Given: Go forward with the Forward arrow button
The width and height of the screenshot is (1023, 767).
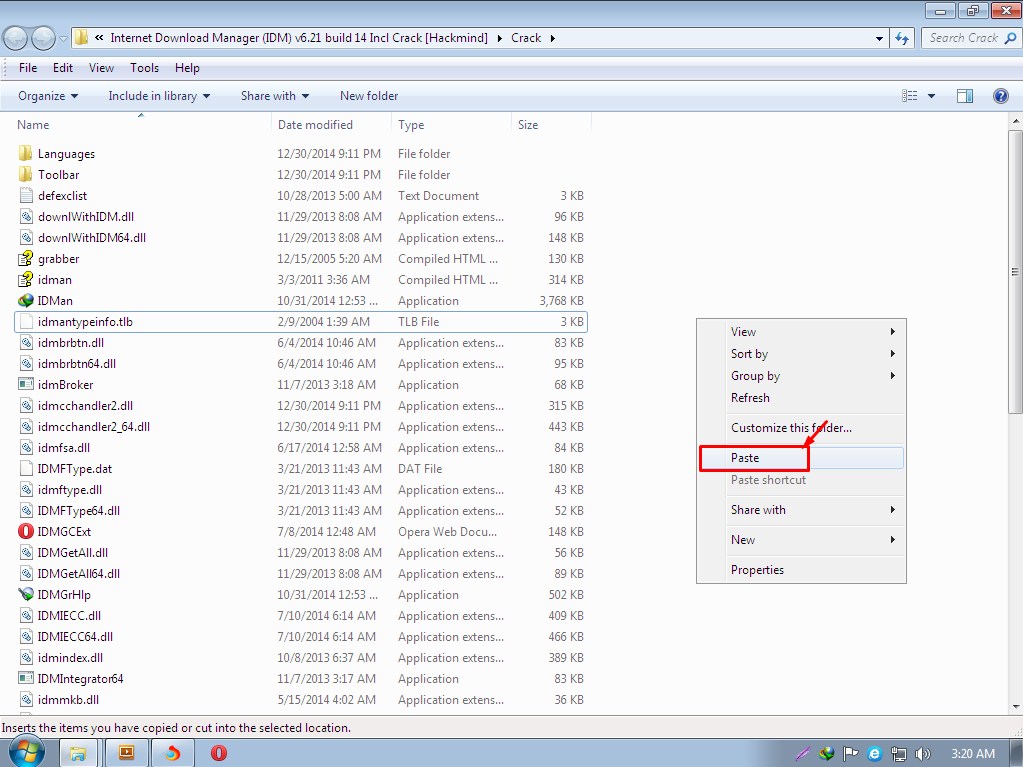Looking at the screenshot, I should pyautogui.click(x=43, y=38).
